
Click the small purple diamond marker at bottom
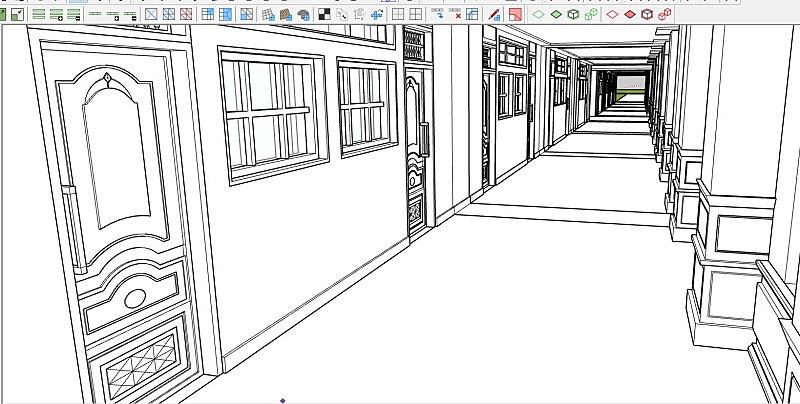[x=283, y=400]
